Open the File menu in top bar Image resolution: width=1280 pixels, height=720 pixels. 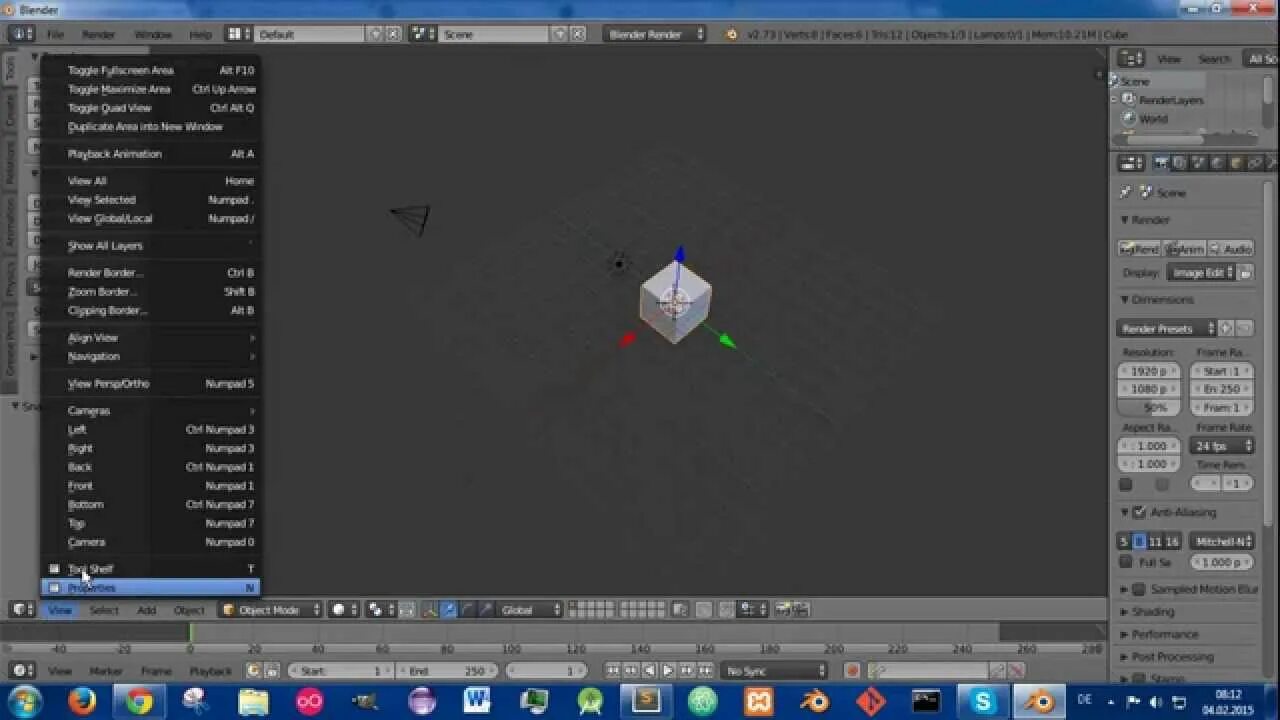point(55,34)
